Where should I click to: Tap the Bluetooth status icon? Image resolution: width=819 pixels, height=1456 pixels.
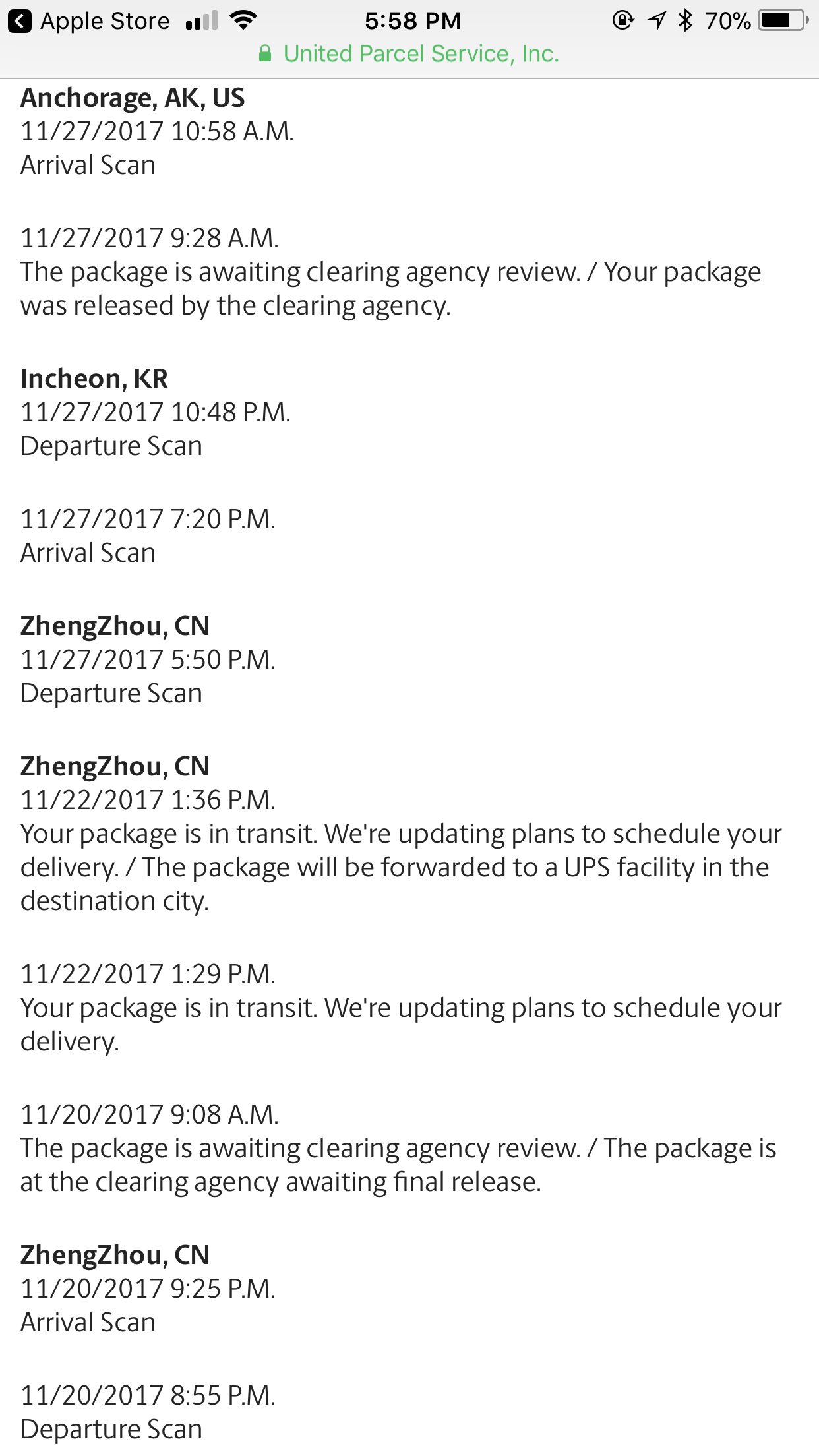tap(686, 21)
